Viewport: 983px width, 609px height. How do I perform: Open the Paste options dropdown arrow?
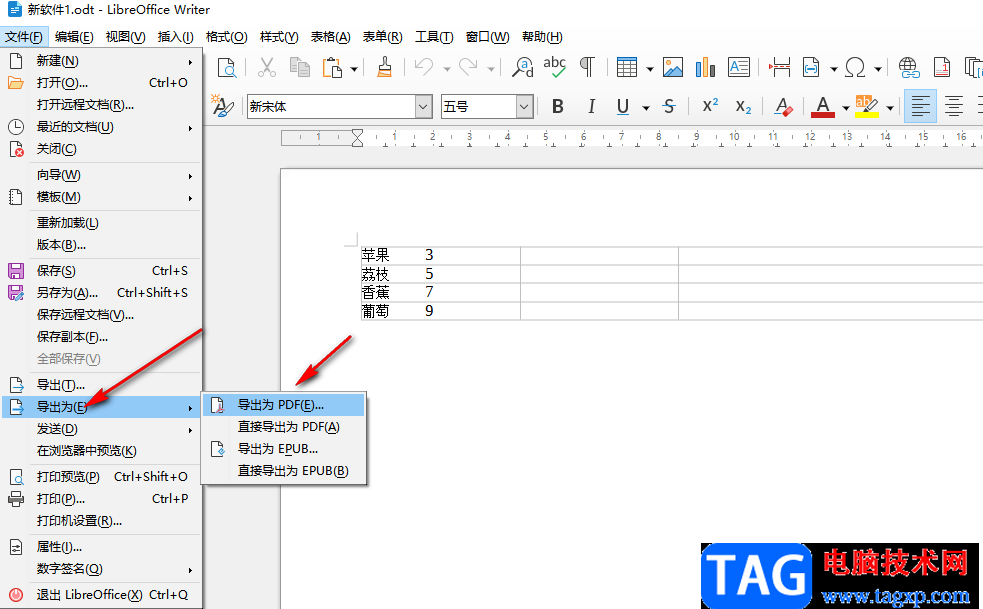coord(354,69)
